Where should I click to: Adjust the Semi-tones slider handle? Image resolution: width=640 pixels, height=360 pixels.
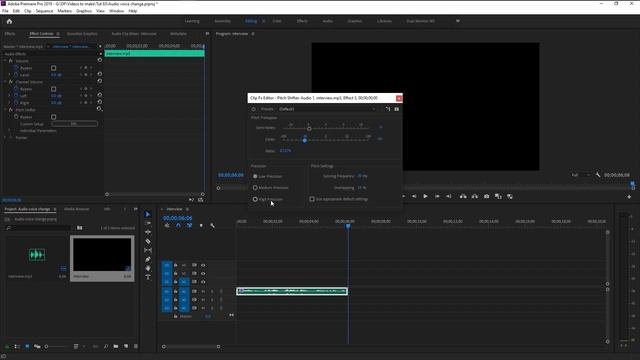pyautogui.click(x=309, y=129)
